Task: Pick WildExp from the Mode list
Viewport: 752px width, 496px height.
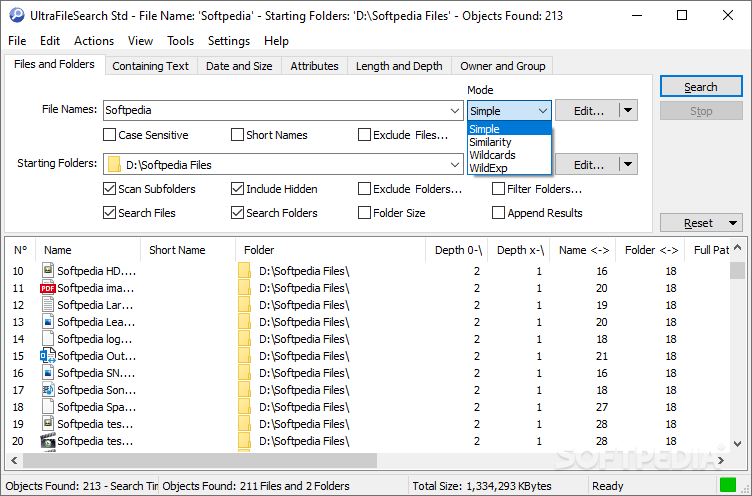Action: pos(509,168)
